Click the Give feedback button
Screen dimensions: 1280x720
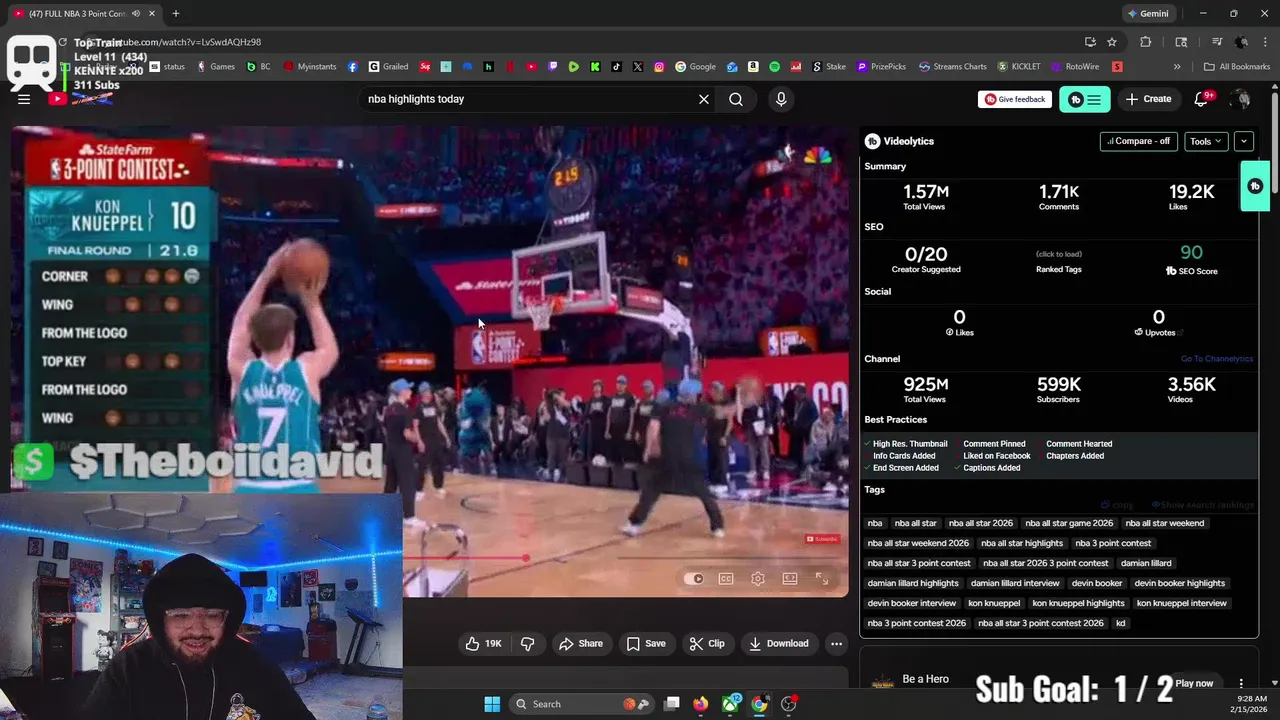[1015, 99]
